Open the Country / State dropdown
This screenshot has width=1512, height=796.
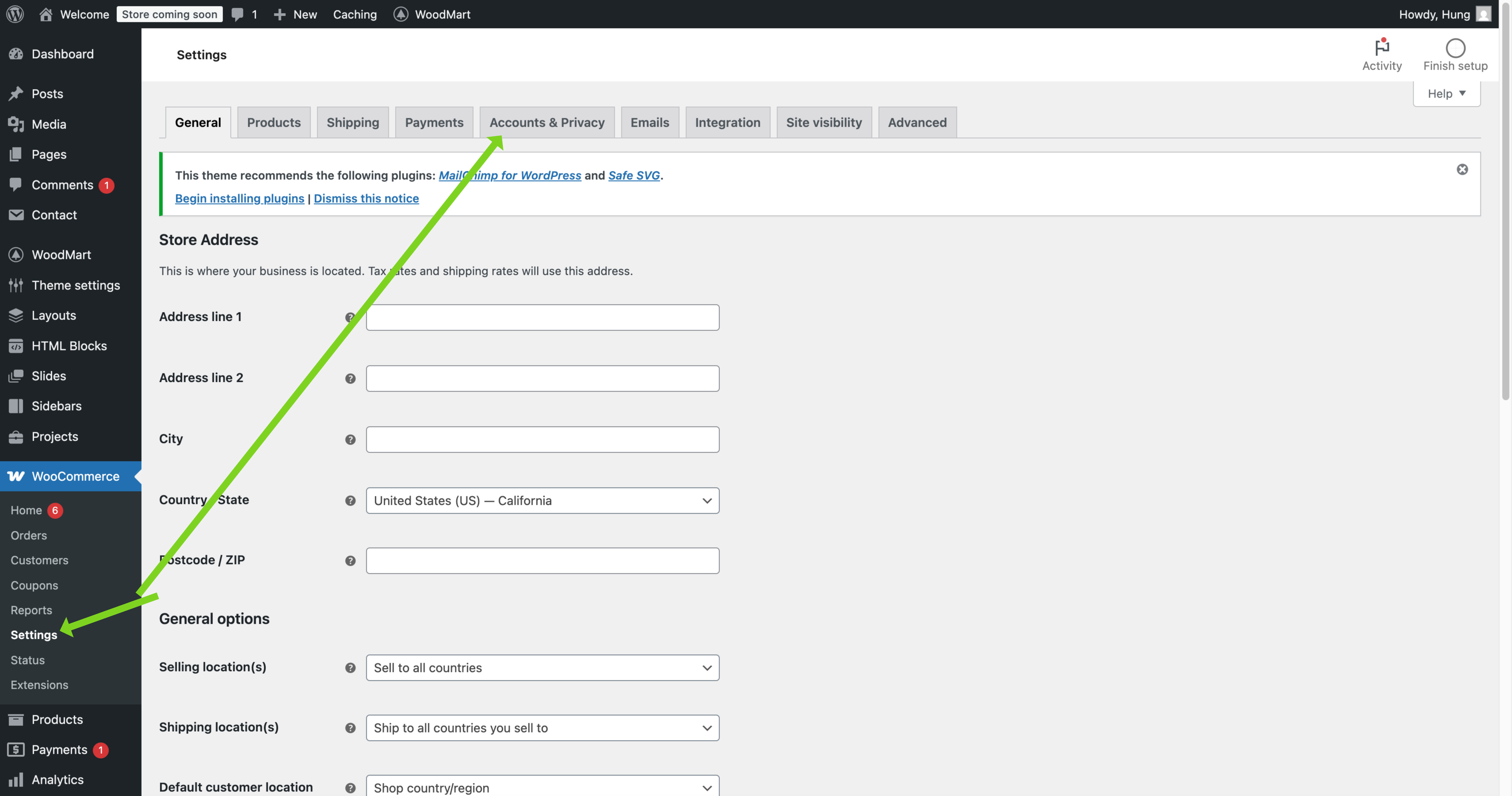click(x=542, y=501)
